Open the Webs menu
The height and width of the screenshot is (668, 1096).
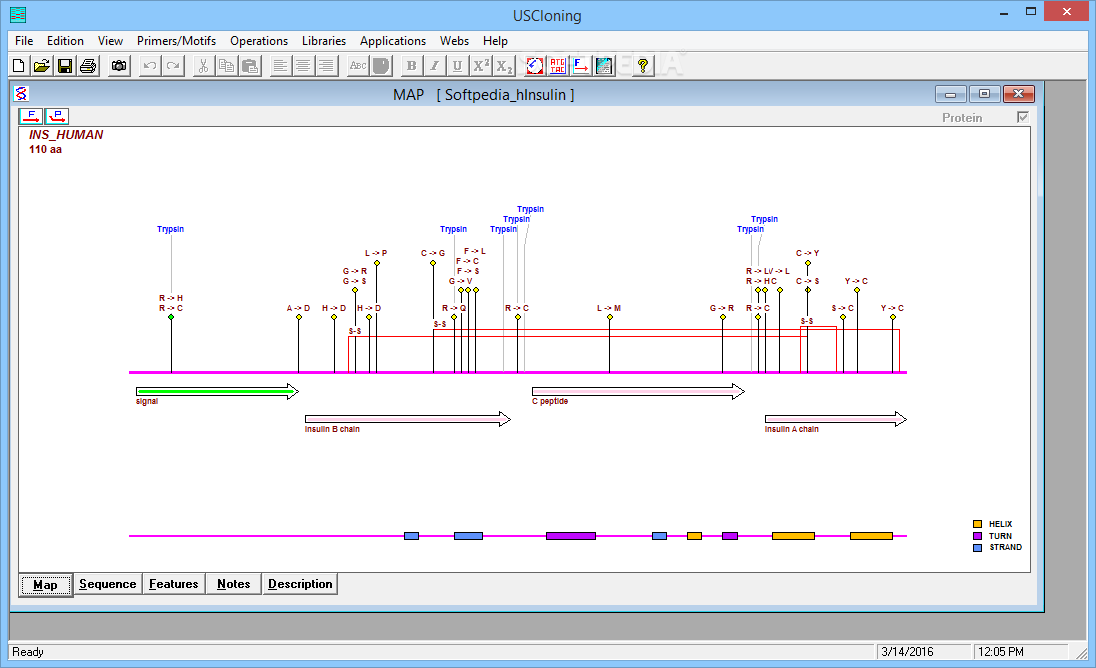point(454,41)
